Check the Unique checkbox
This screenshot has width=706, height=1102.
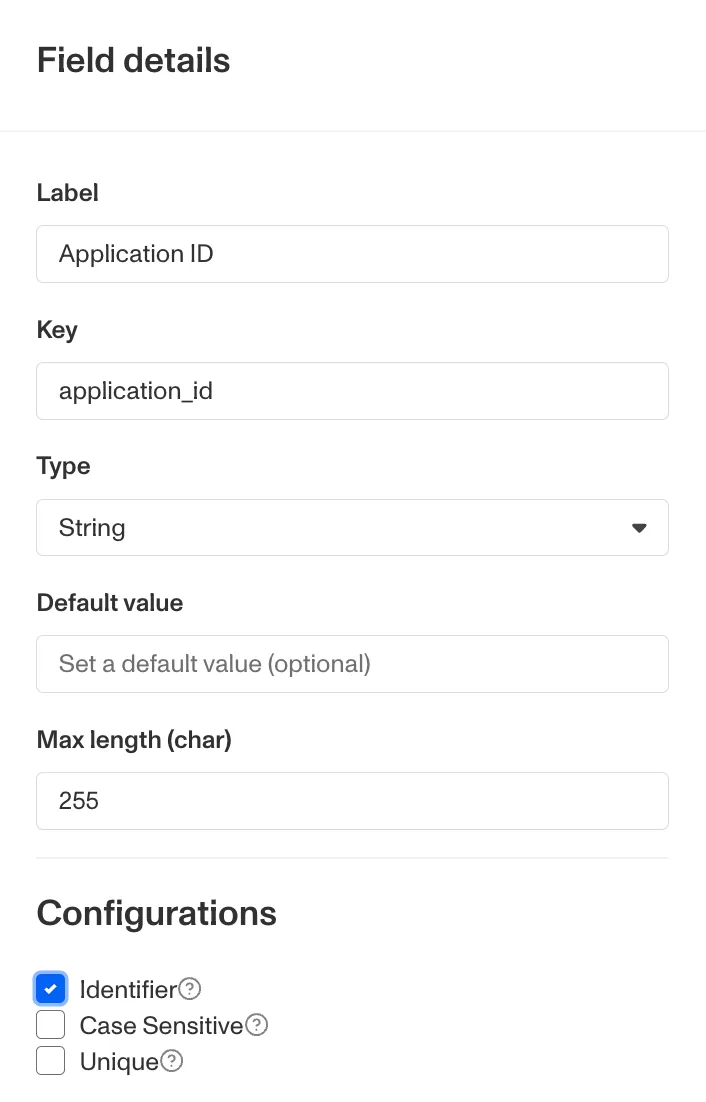[50, 1061]
